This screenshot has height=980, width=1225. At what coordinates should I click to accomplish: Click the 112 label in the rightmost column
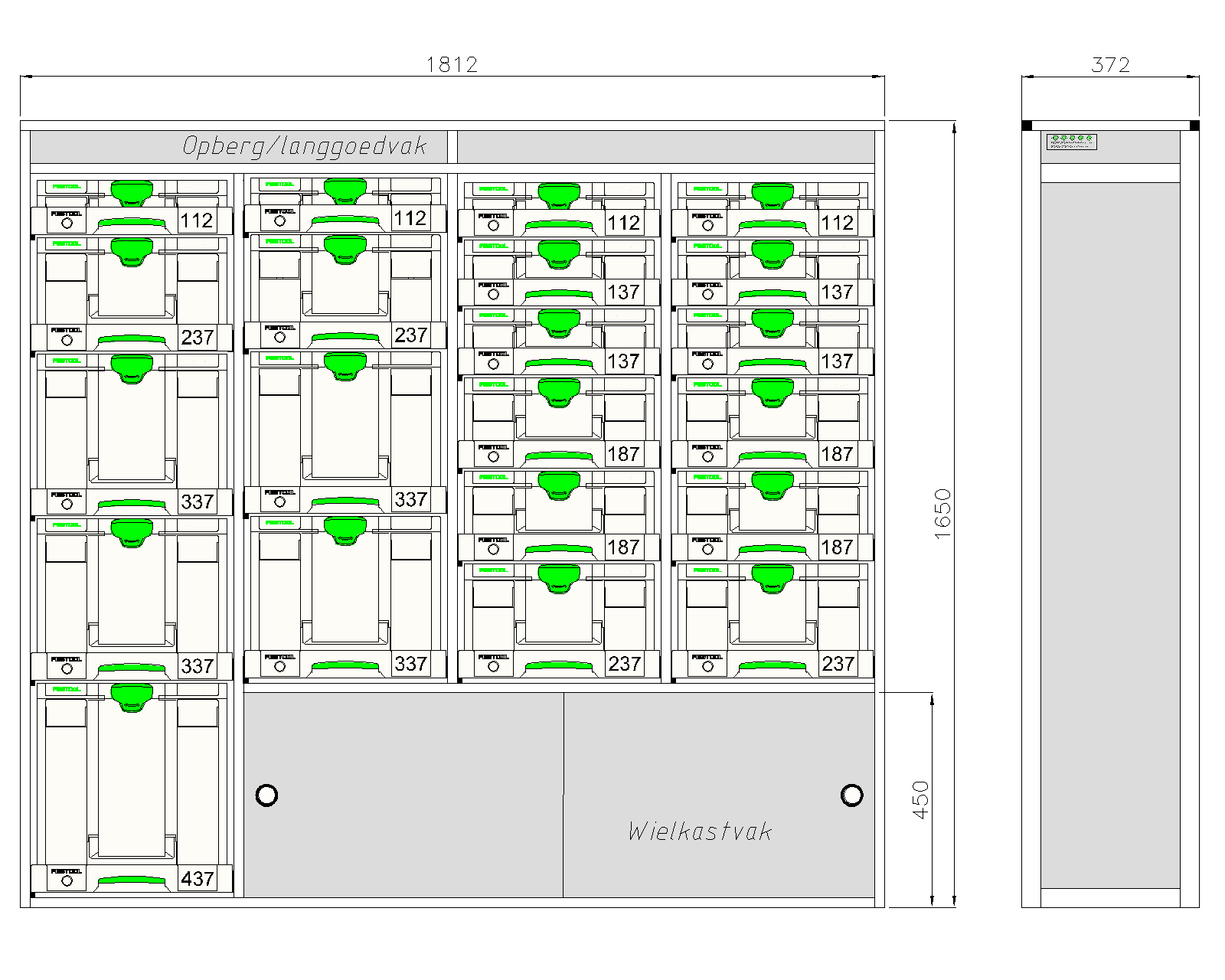tap(837, 223)
